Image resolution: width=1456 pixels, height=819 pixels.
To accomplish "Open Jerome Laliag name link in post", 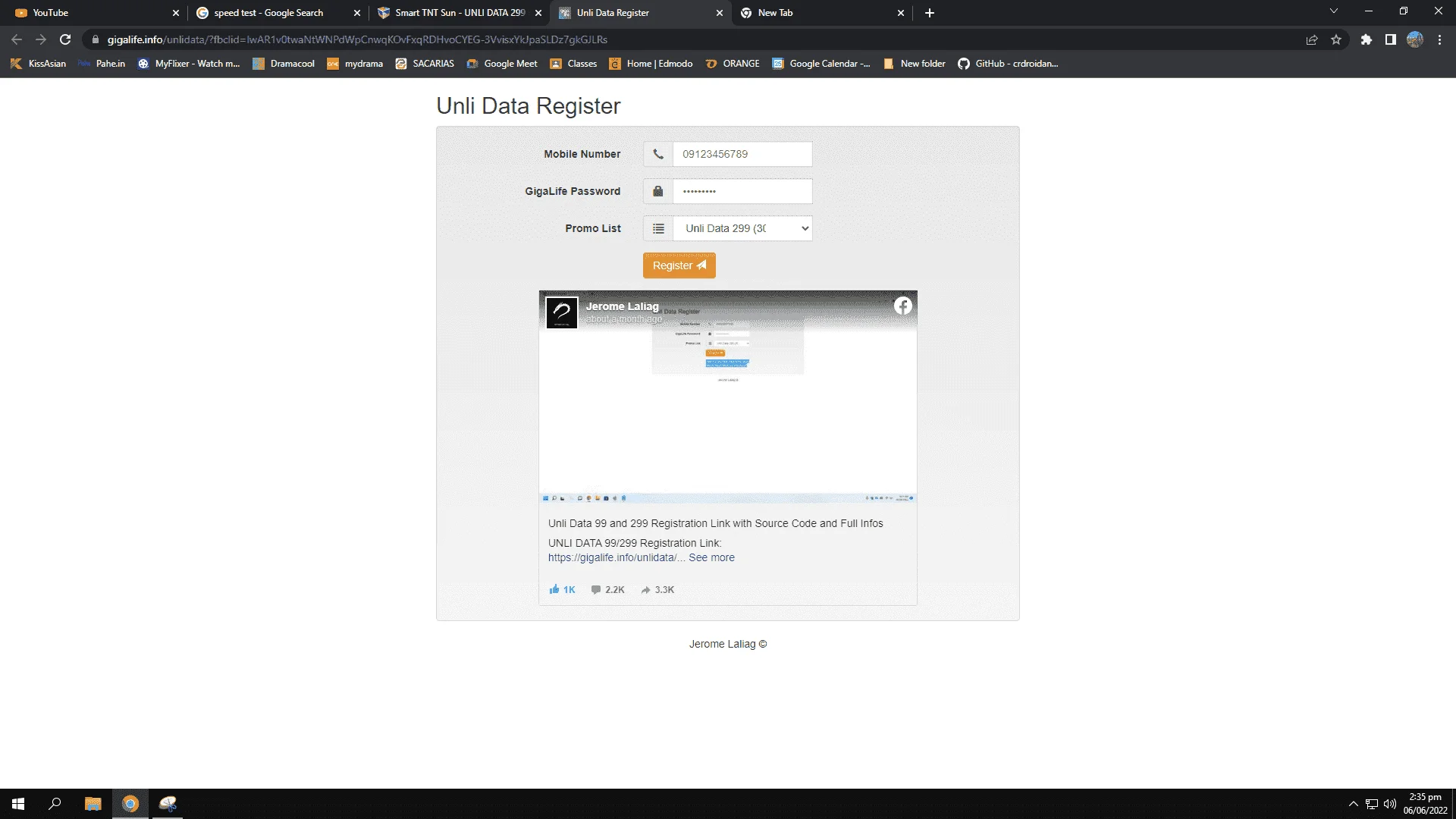I will (x=622, y=306).
